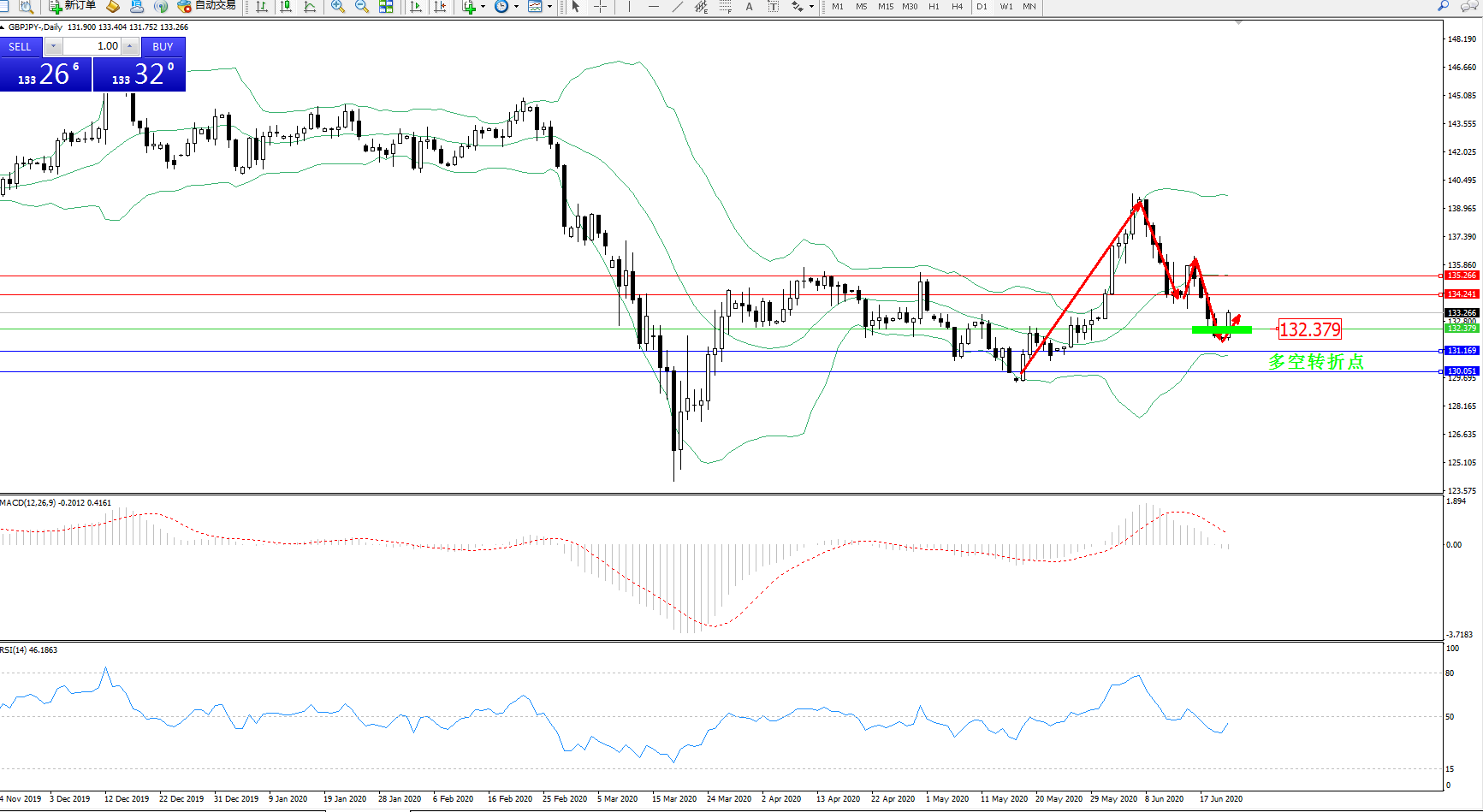Click the lot volume field showing 1.00

[92, 46]
